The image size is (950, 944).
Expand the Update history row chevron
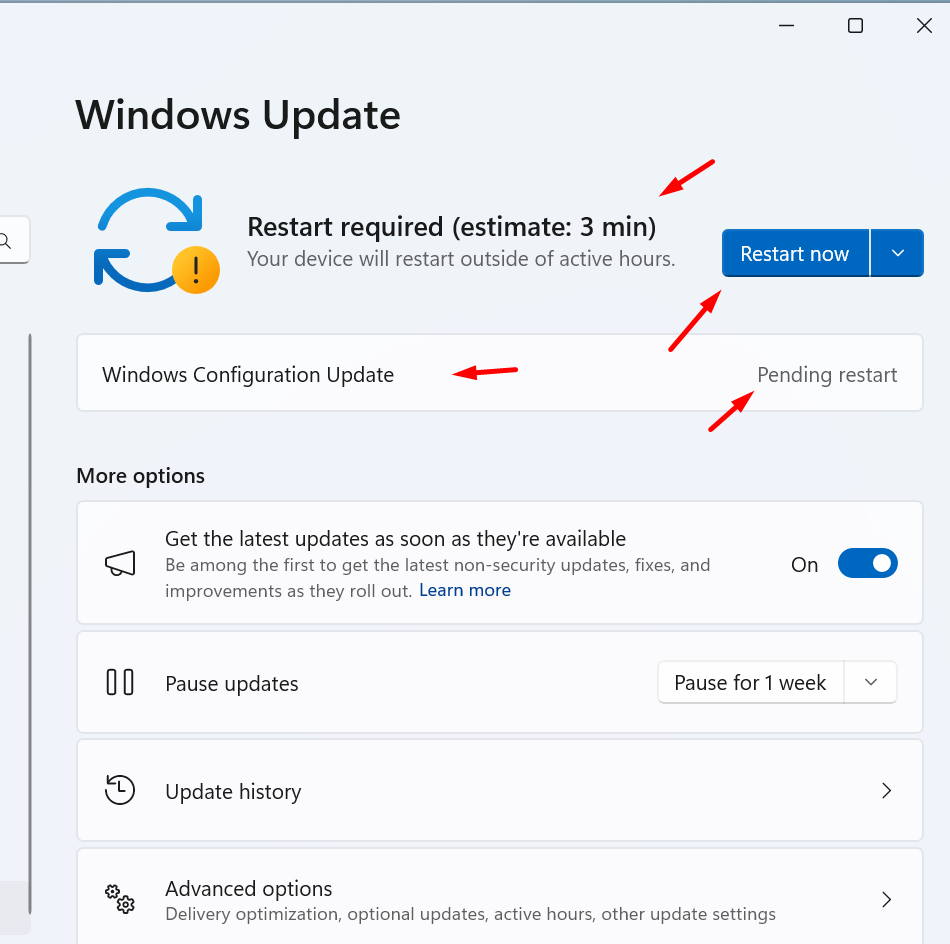[x=886, y=790]
